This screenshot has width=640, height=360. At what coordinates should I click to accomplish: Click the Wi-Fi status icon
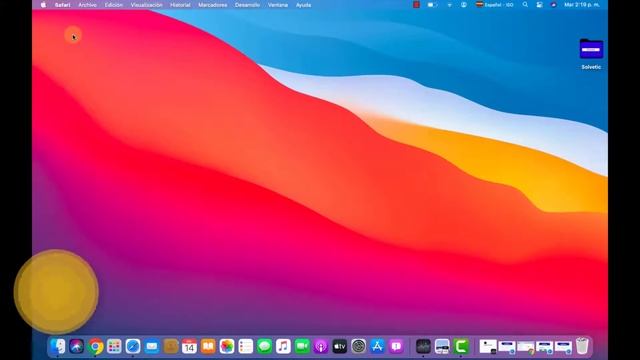tap(449, 5)
